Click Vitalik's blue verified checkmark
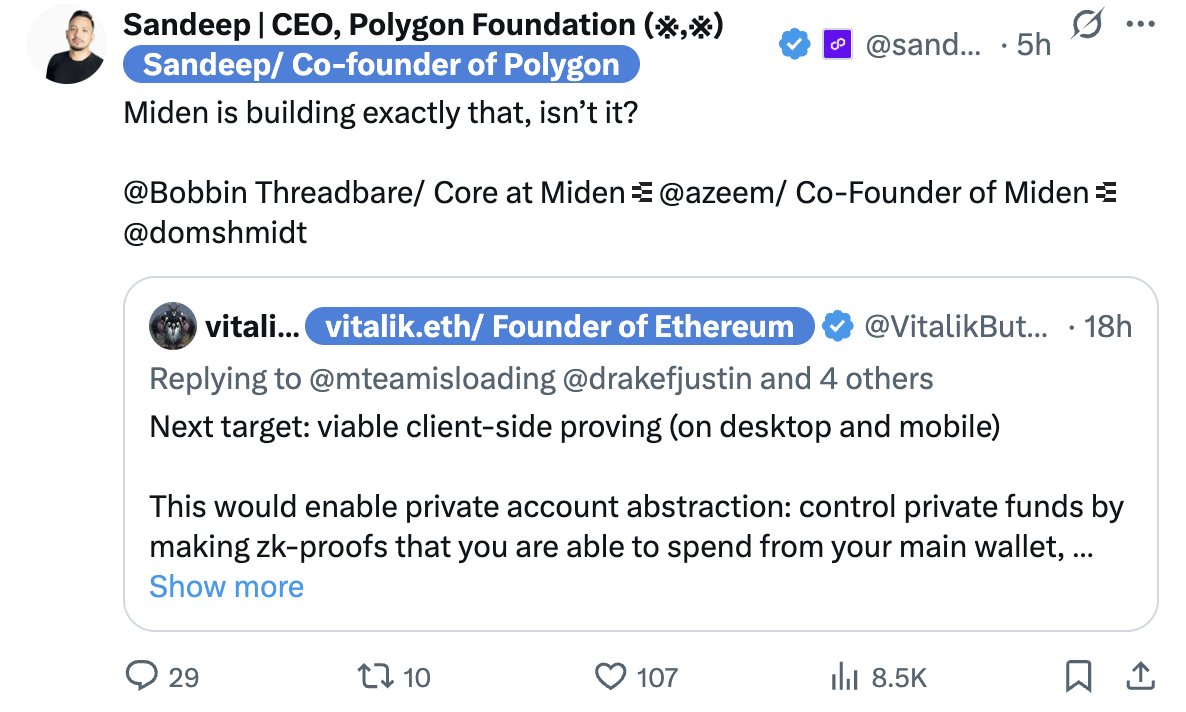This screenshot has height=712, width=1186. (837, 326)
